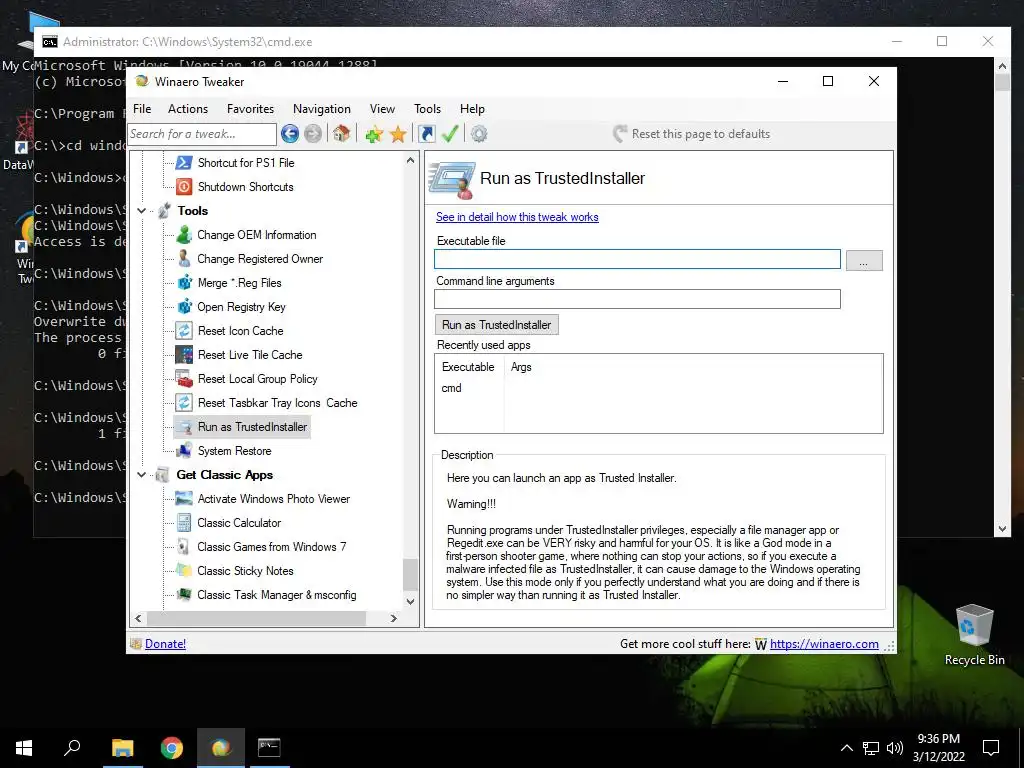Click Reset this page to defaults
1024x768 pixels.
[x=692, y=134]
